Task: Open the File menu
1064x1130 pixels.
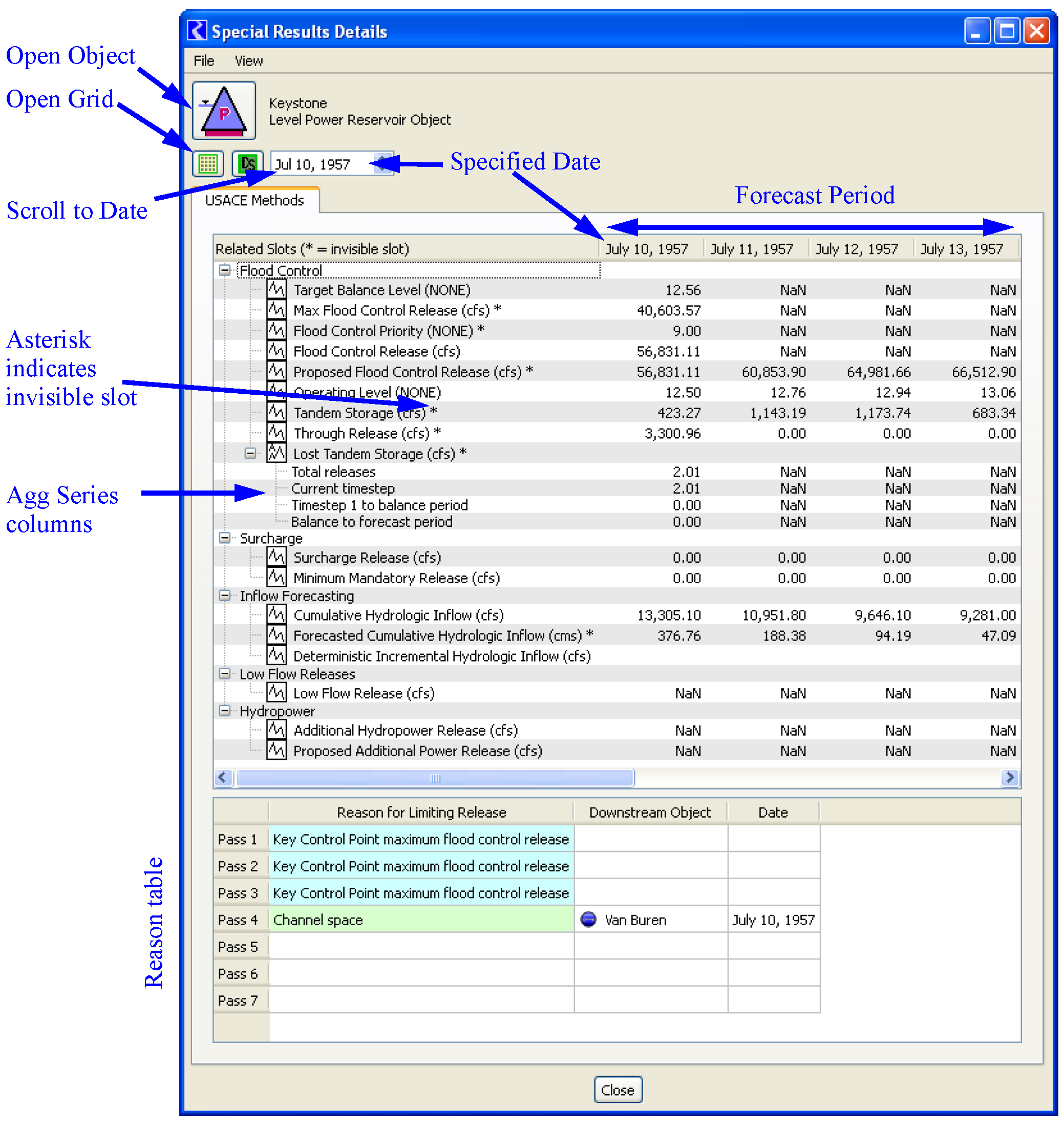Action: pos(203,61)
